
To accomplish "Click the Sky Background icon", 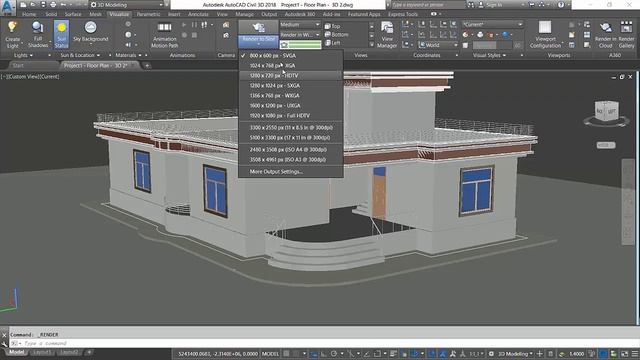I will pyautogui.click(x=91, y=27).
